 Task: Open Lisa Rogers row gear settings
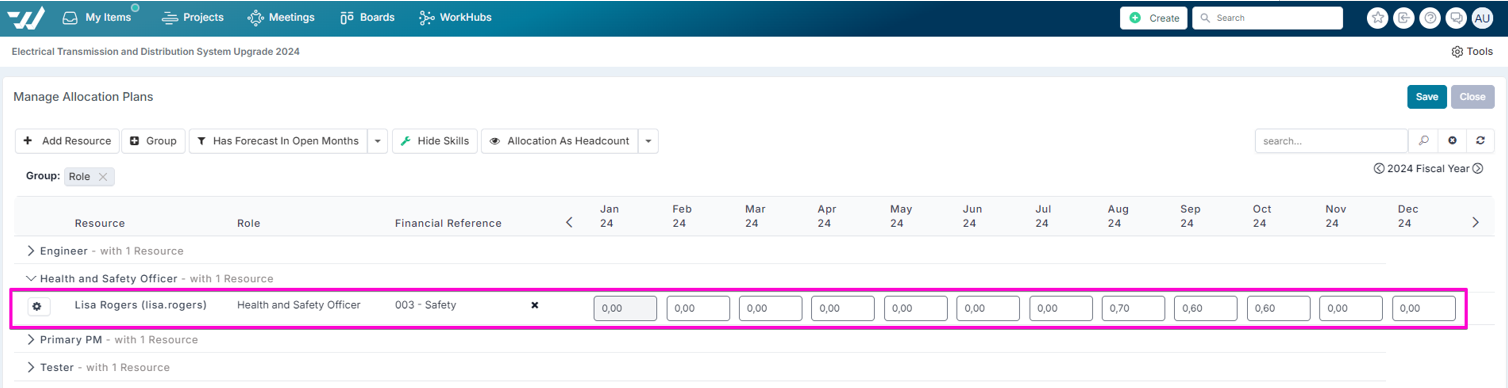[x=38, y=307]
